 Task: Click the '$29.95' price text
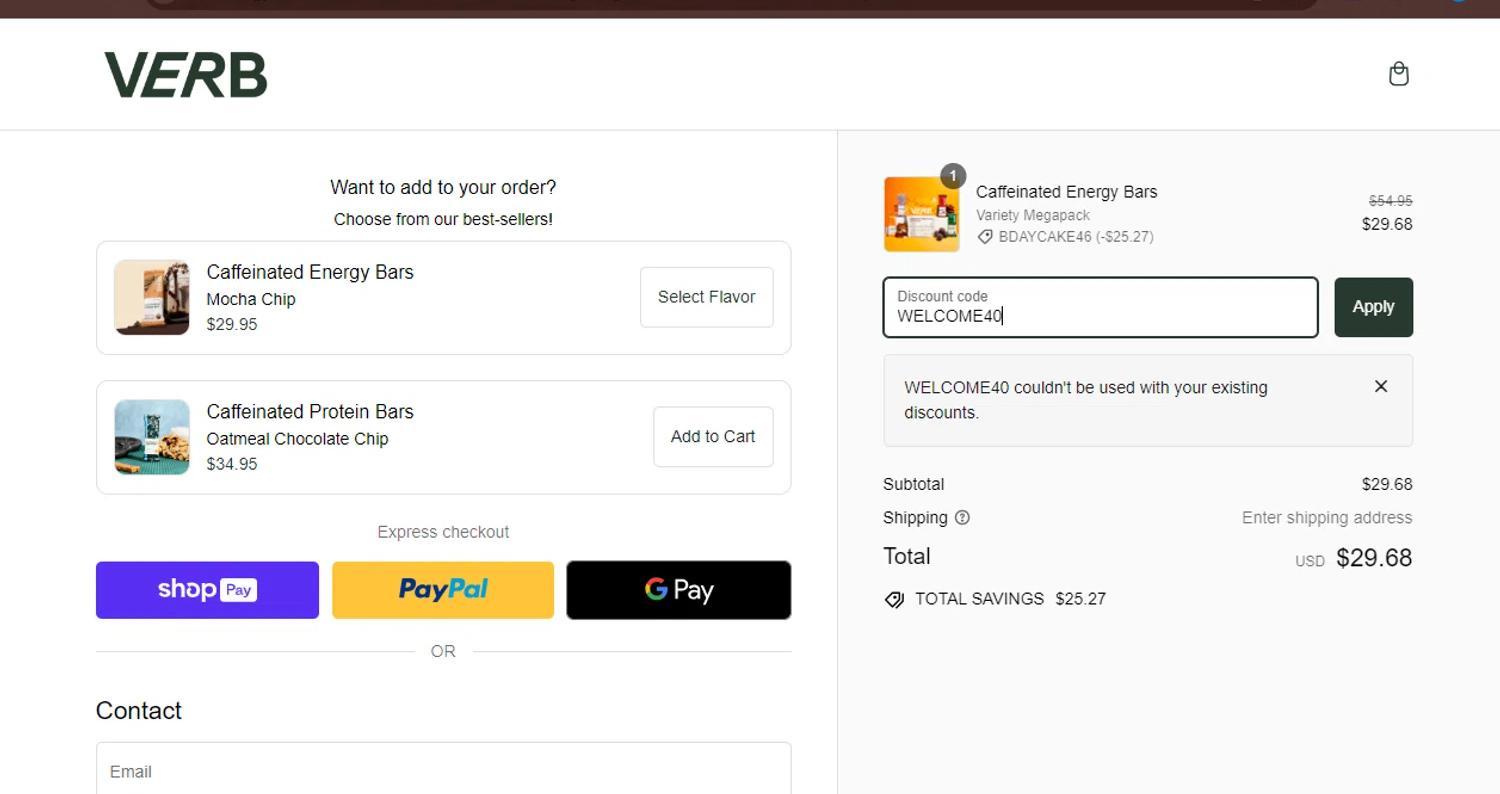tap(232, 324)
